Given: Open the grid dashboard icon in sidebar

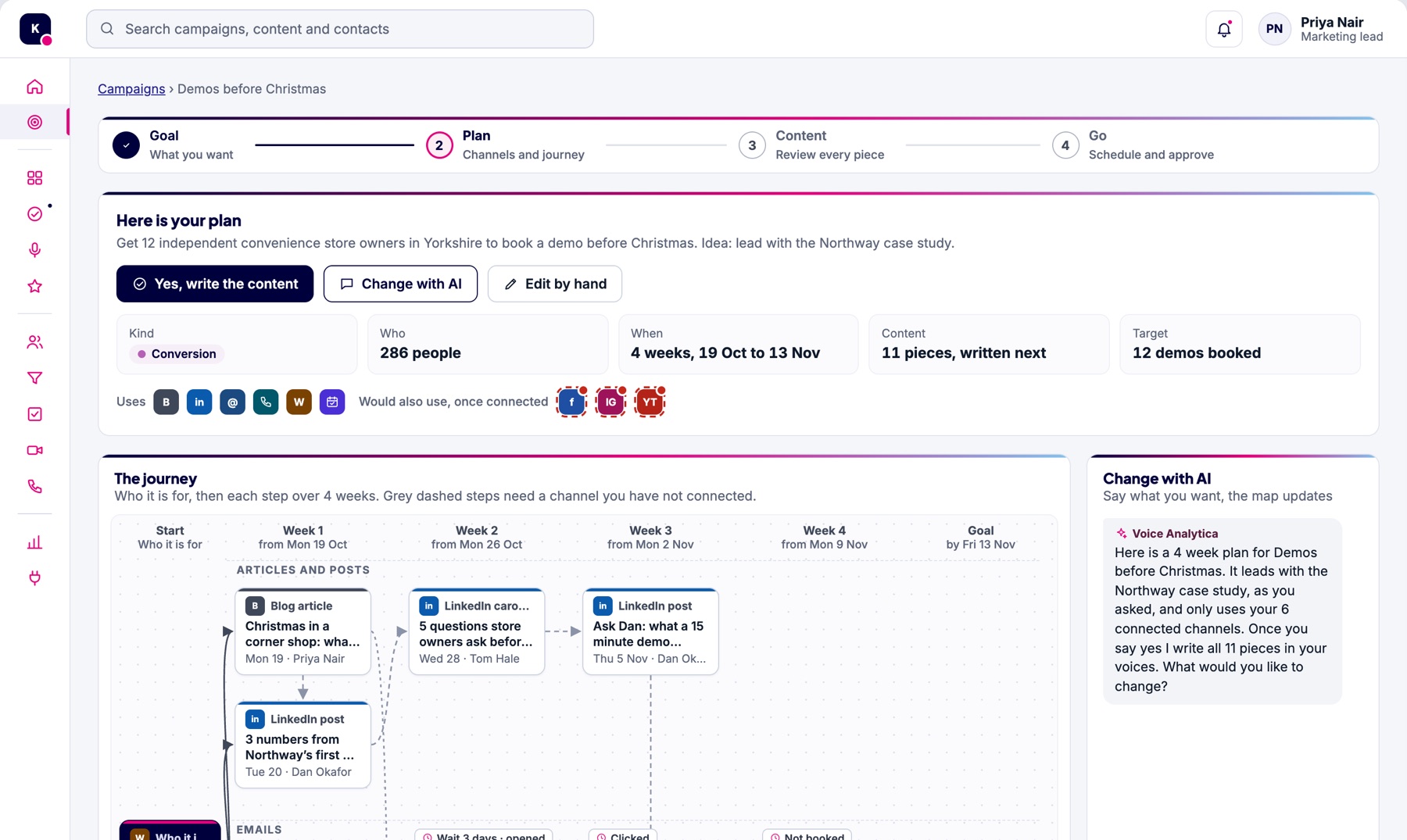Looking at the screenshot, I should coord(34,178).
